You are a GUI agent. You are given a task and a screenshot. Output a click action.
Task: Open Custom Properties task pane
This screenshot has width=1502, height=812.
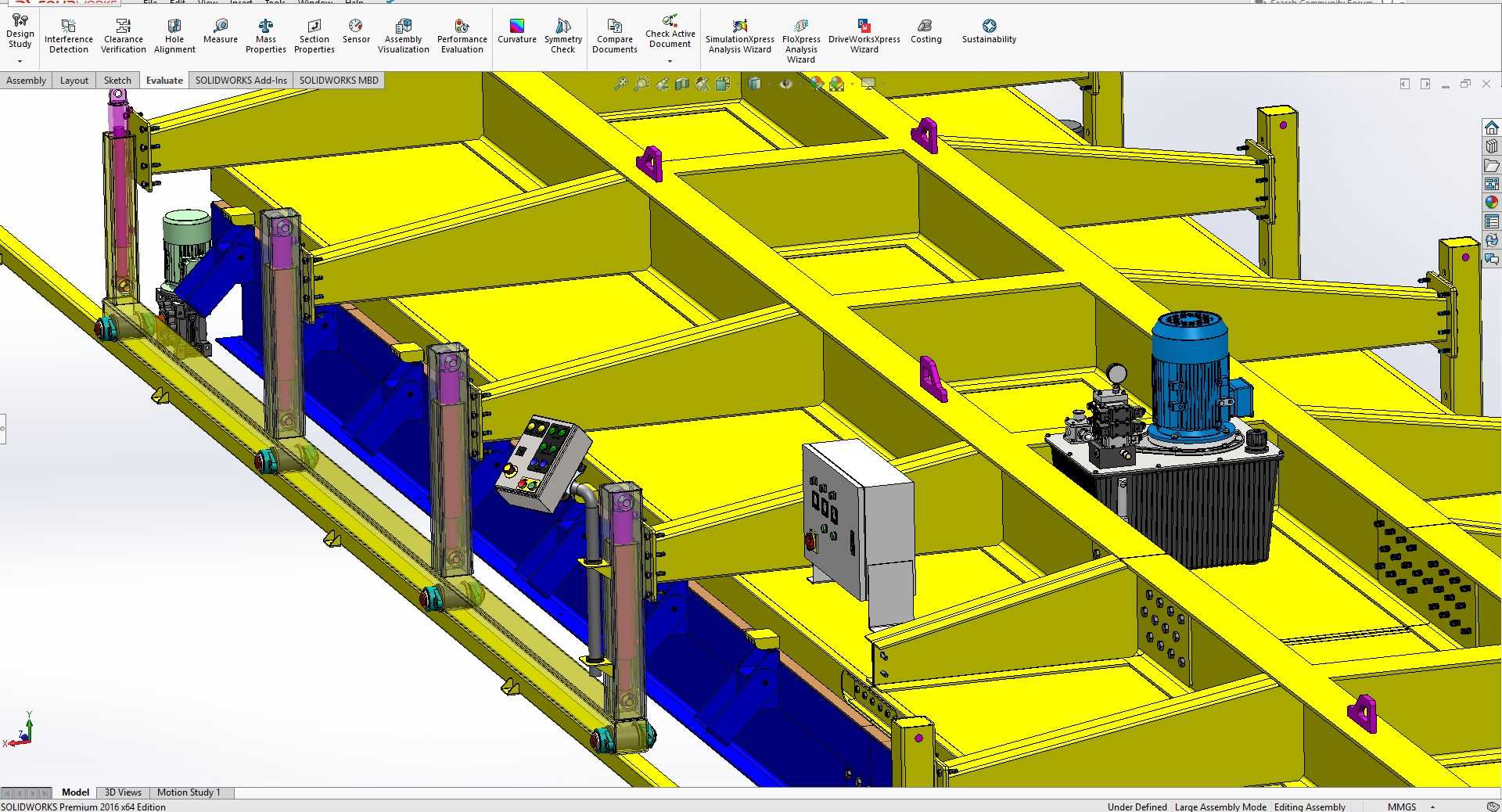(1492, 221)
